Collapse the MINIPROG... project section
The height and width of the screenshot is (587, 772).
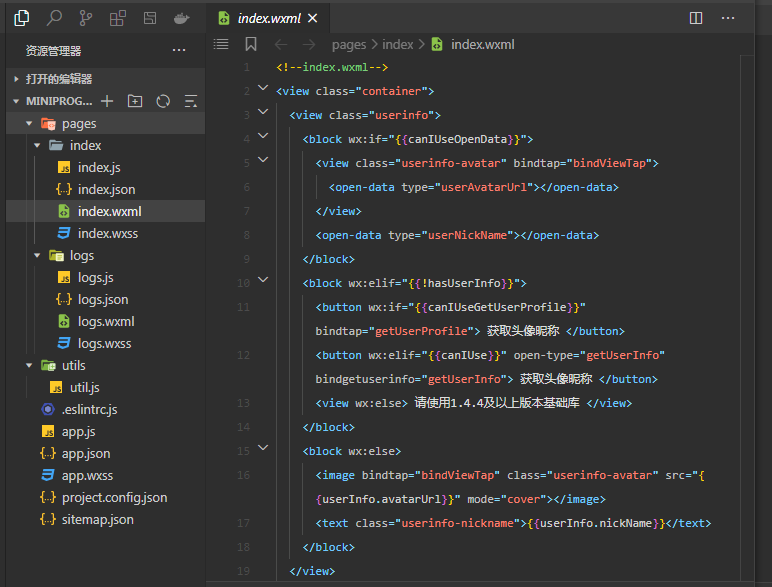(16, 101)
